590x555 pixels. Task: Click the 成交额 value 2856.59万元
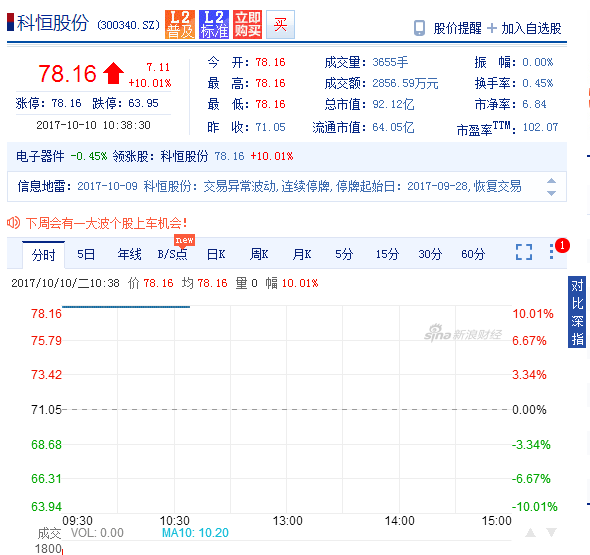[405, 83]
